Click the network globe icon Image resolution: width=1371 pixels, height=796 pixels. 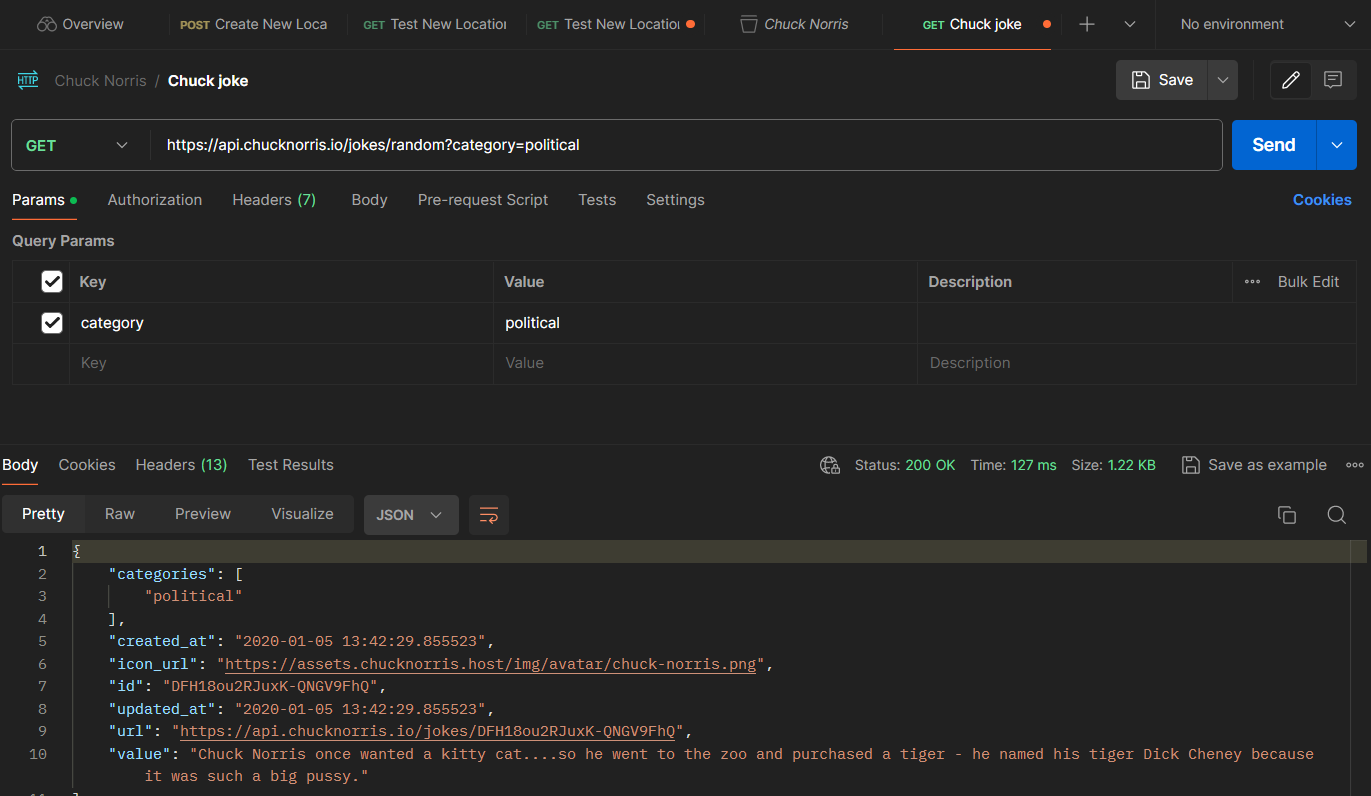click(x=829, y=465)
